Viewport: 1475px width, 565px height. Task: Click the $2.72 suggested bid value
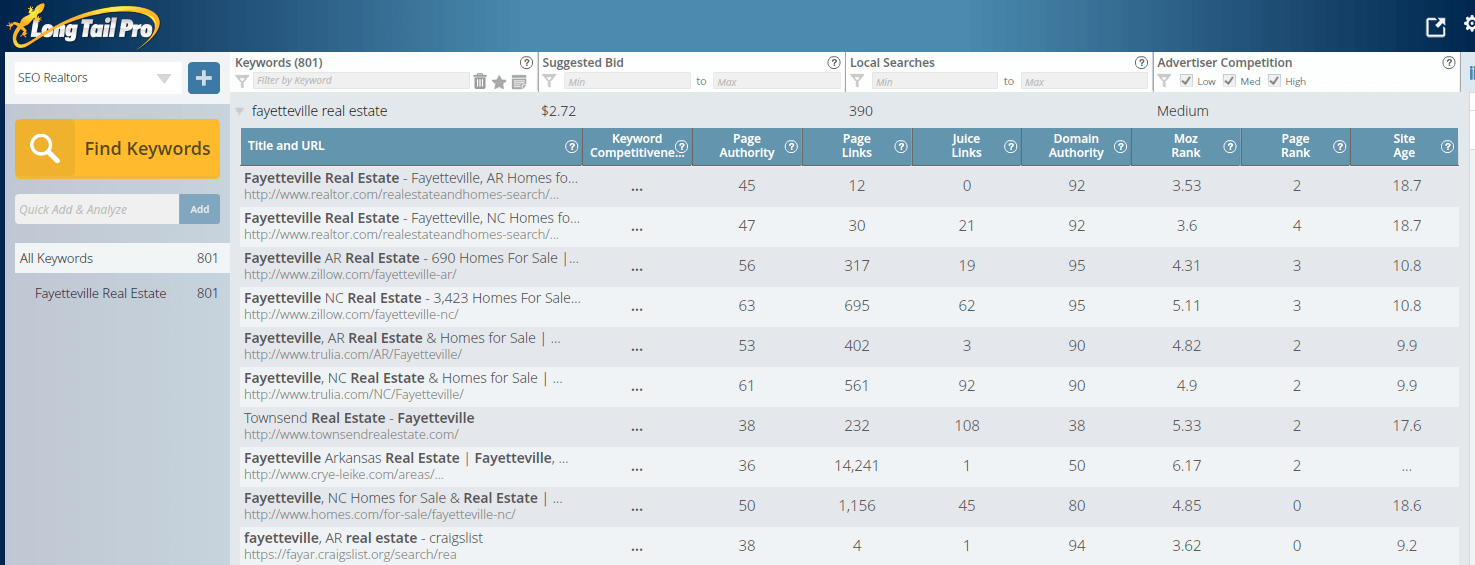pyautogui.click(x=559, y=111)
